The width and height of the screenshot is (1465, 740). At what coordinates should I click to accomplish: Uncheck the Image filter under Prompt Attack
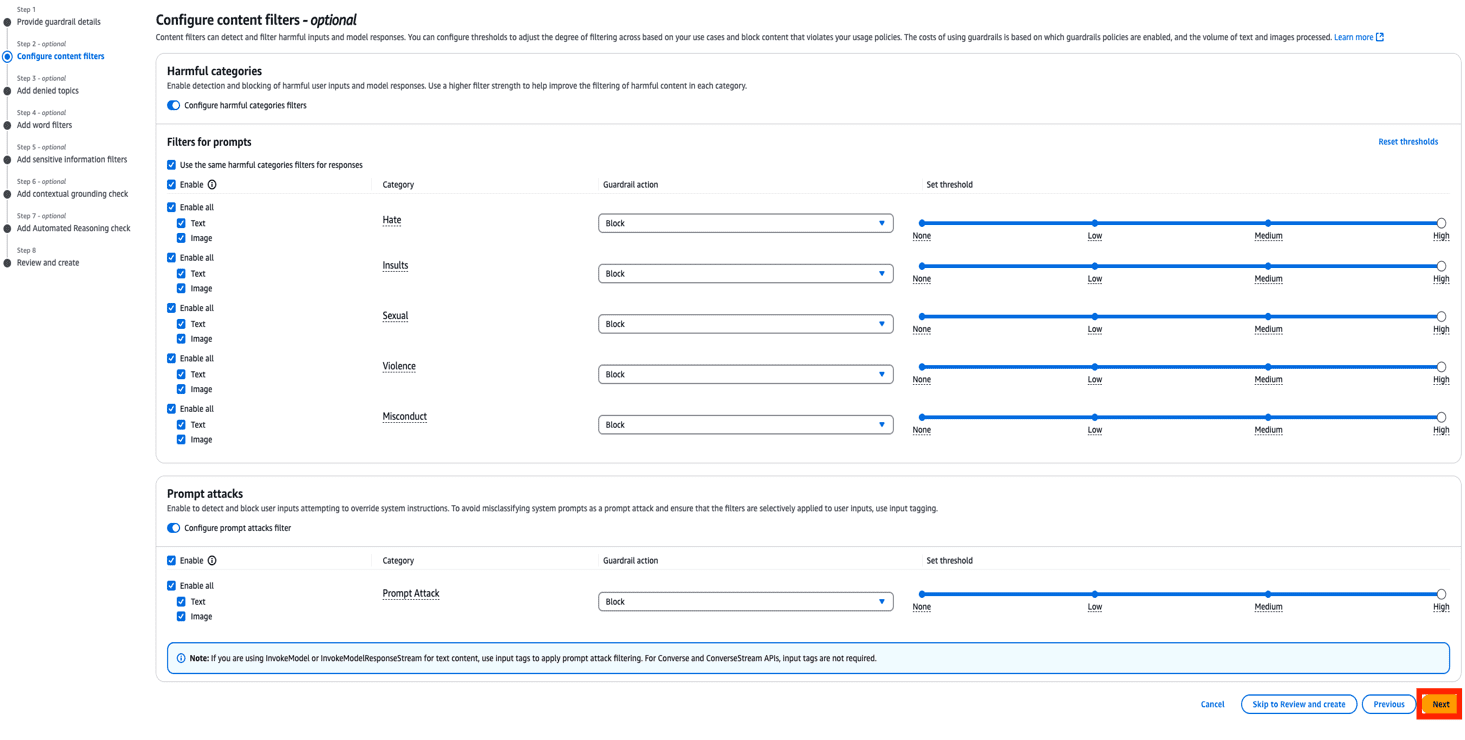(182, 616)
